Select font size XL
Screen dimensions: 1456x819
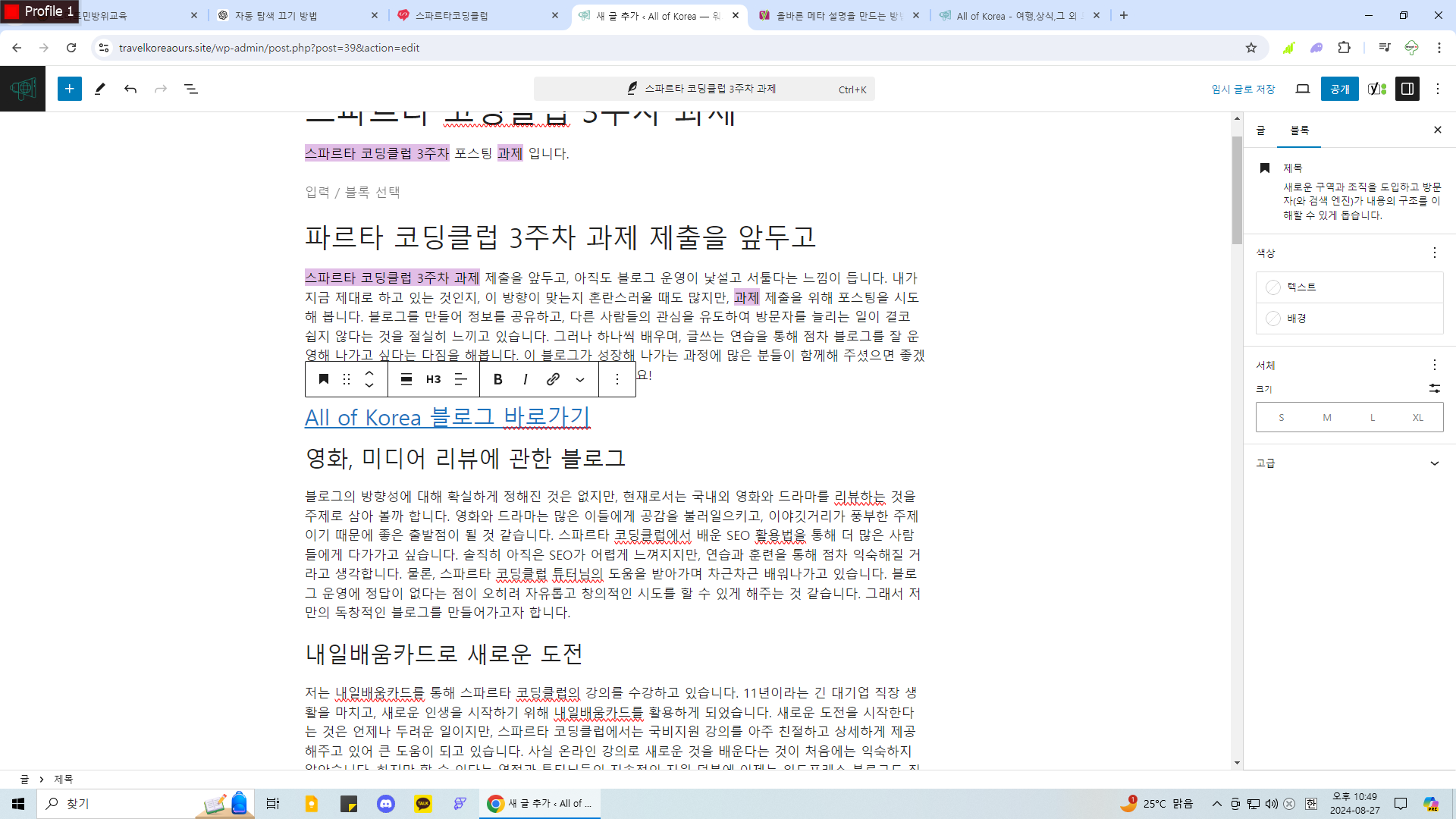point(1418,417)
